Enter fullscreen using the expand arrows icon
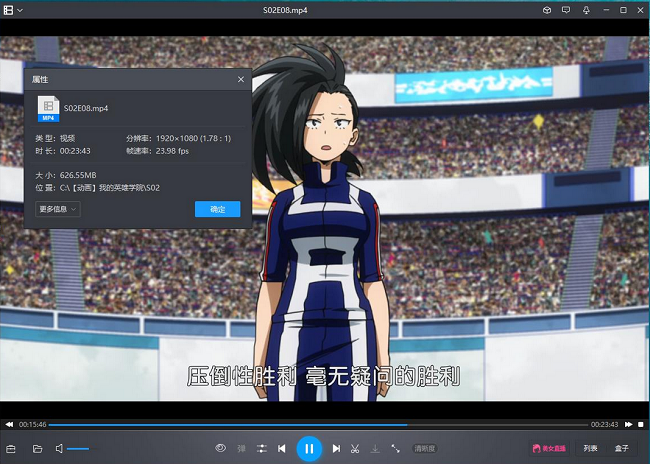The image size is (650, 464). [396, 449]
